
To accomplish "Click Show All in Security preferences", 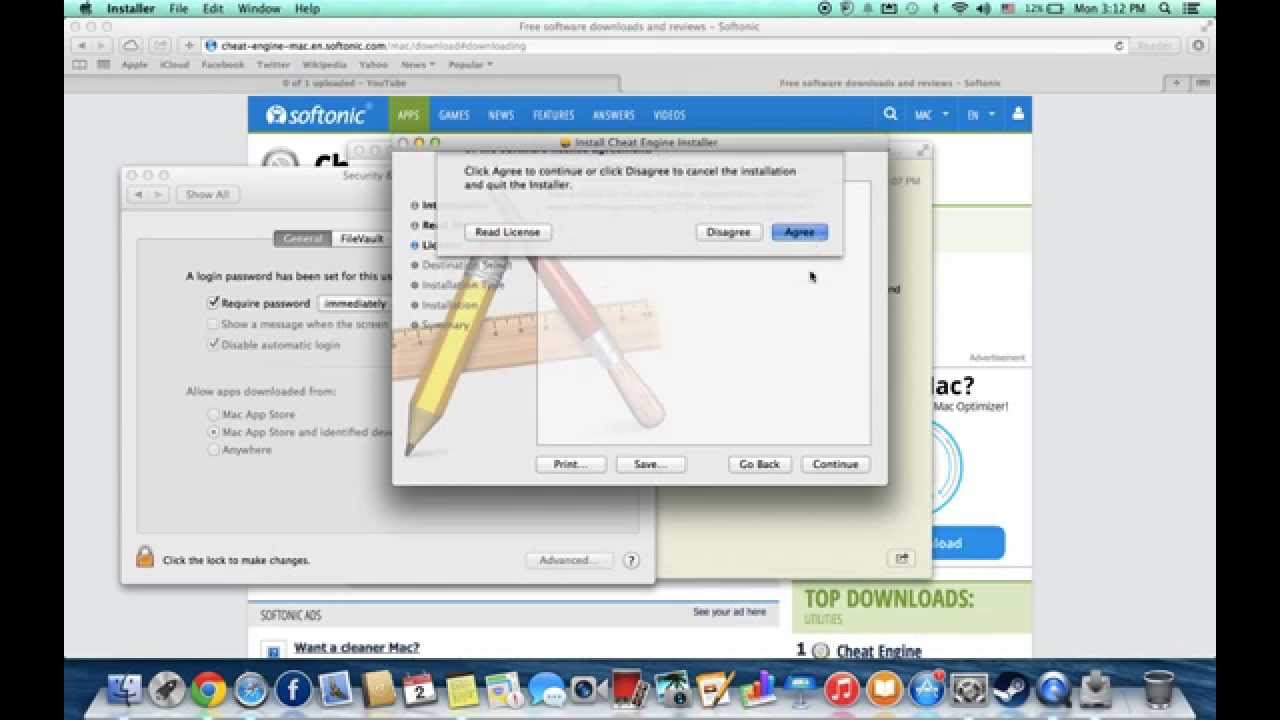I will [207, 194].
